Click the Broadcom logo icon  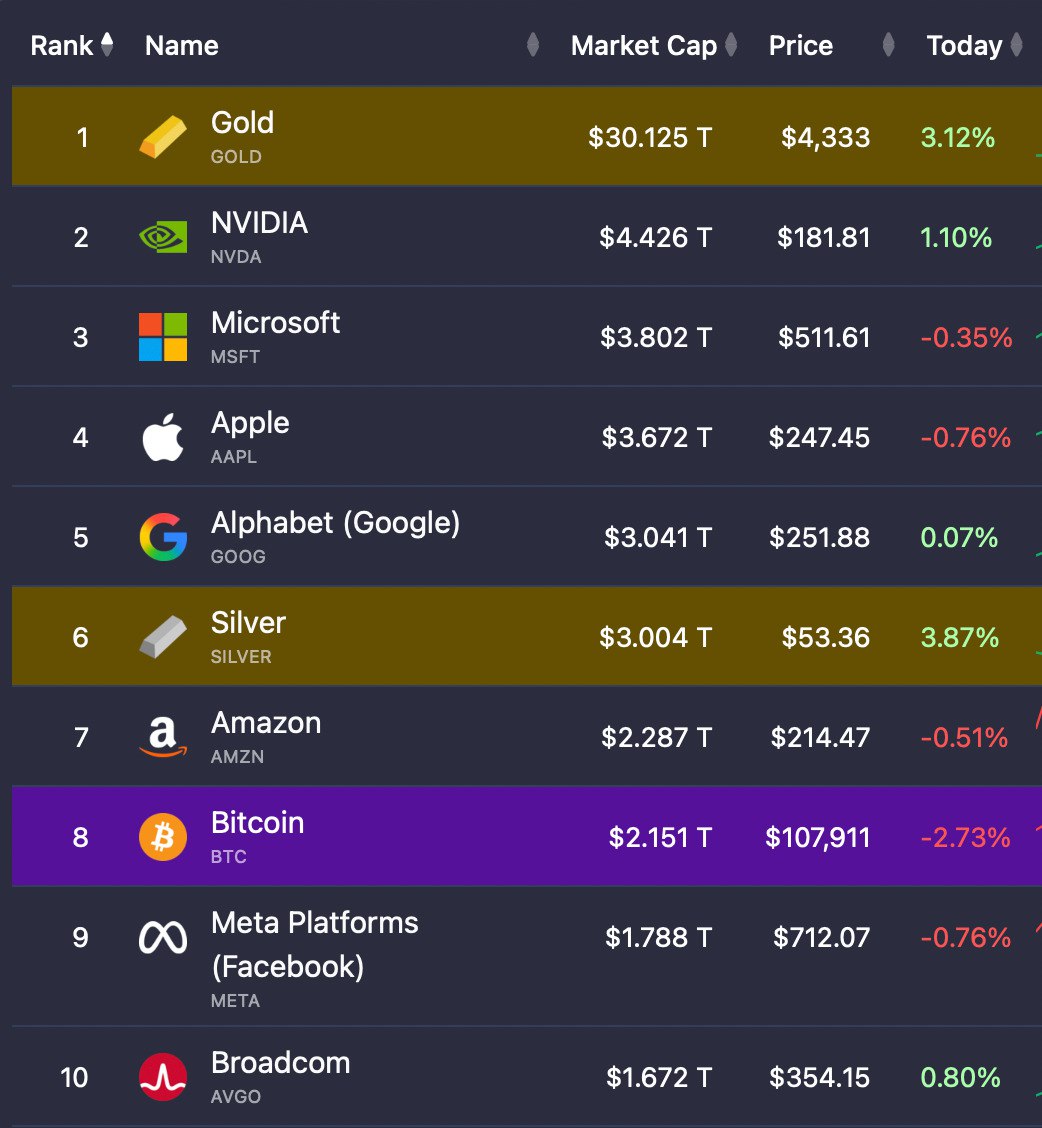(x=162, y=1077)
